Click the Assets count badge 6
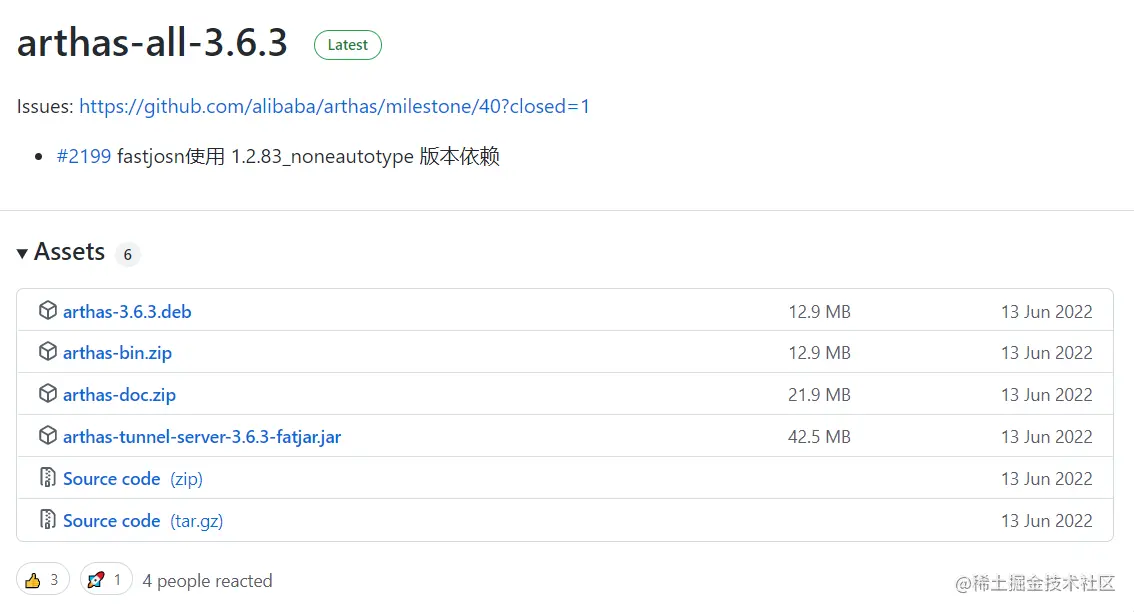This screenshot has width=1134, height=612. (127, 255)
